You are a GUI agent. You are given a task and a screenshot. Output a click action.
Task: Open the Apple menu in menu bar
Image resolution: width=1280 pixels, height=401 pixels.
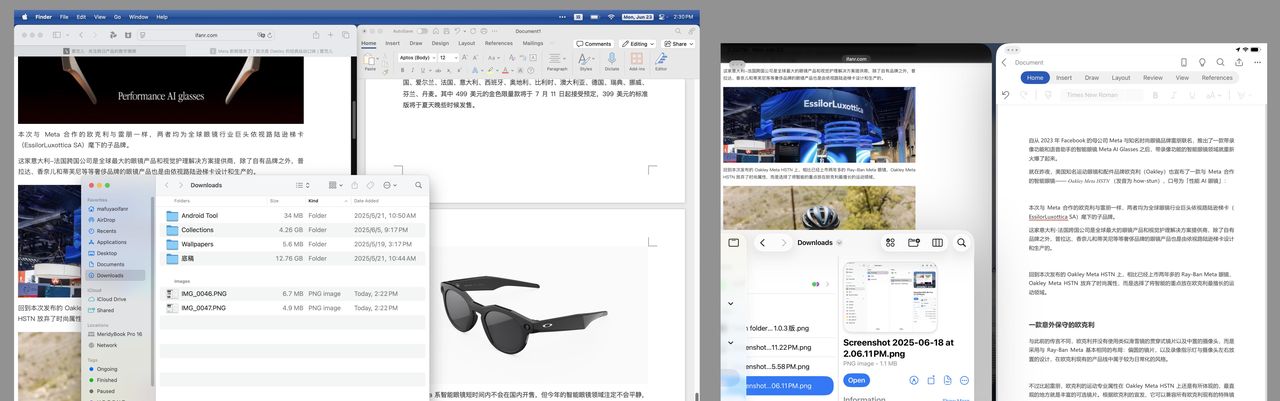coord(25,17)
